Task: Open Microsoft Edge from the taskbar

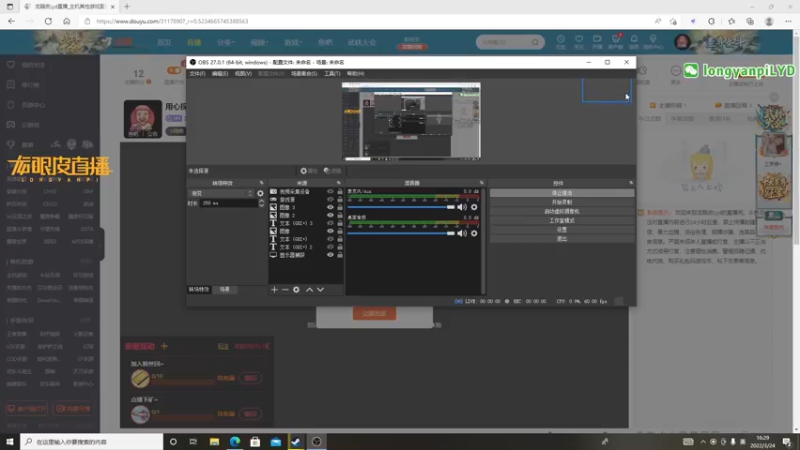Action: coord(235,442)
